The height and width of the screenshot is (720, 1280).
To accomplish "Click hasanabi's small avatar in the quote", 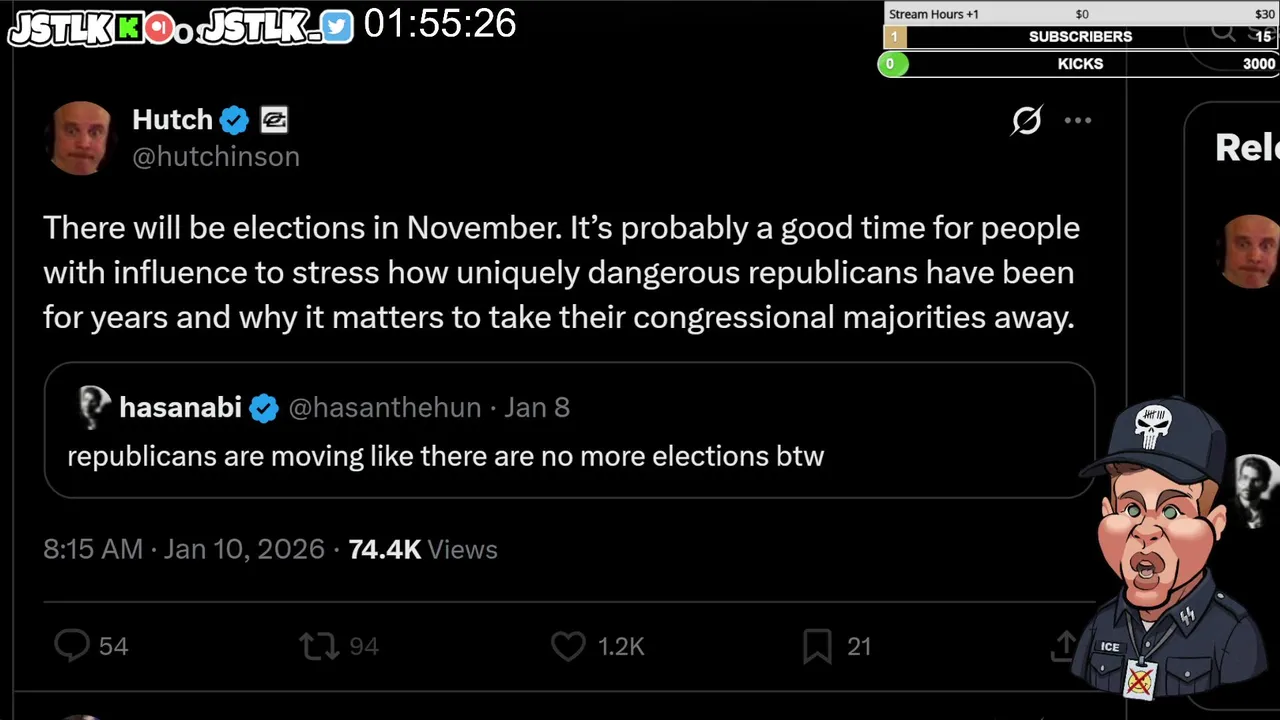I will [93, 407].
